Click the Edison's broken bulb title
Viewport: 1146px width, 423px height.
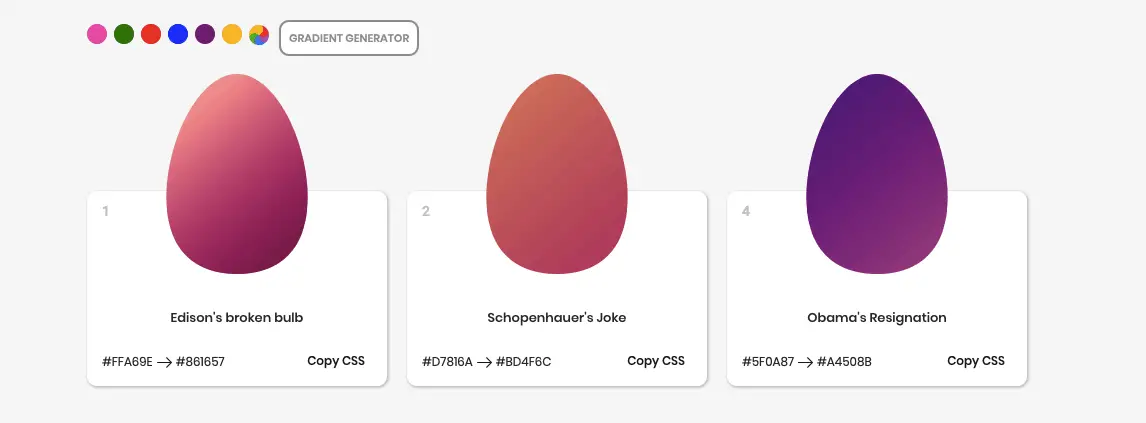coord(237,318)
